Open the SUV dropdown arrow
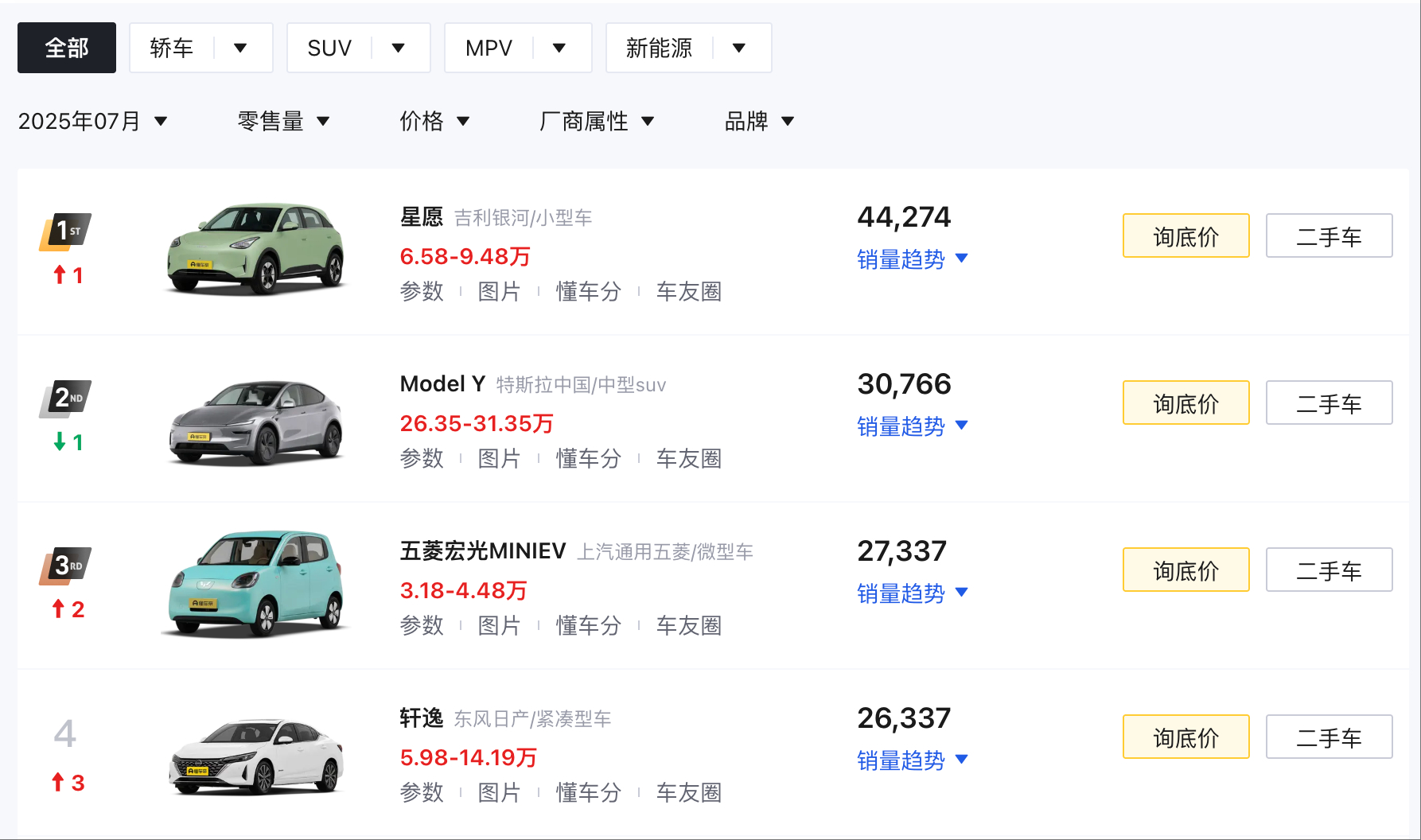 (x=399, y=48)
